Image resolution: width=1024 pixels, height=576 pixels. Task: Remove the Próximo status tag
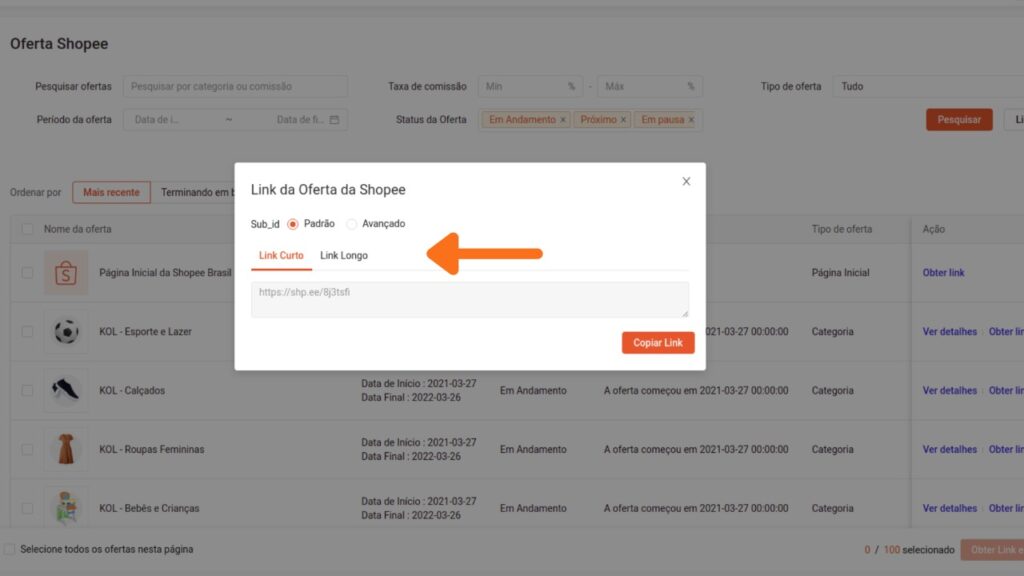[623, 120]
